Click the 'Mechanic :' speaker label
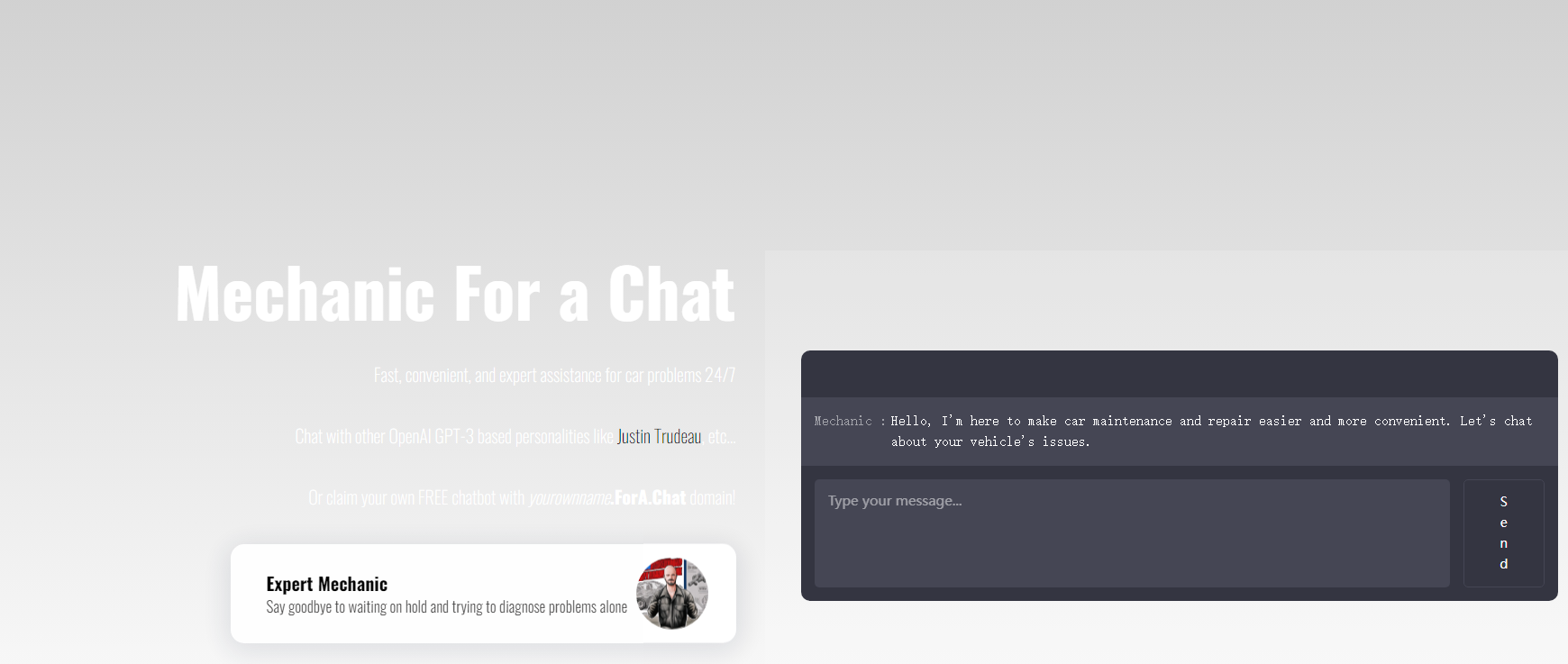 coord(850,421)
